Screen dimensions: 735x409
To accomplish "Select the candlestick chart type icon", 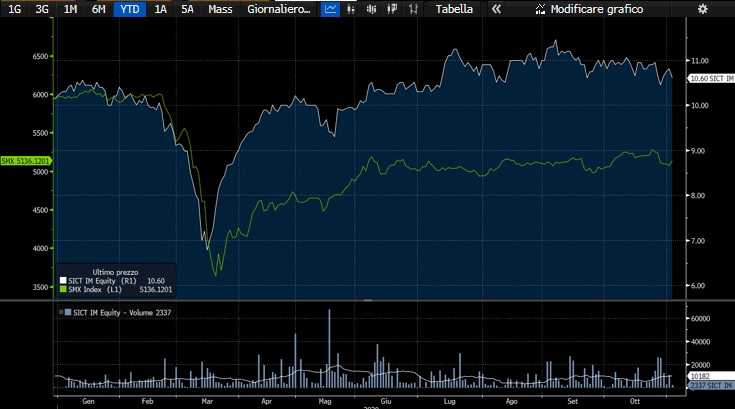I will tap(371, 9).
